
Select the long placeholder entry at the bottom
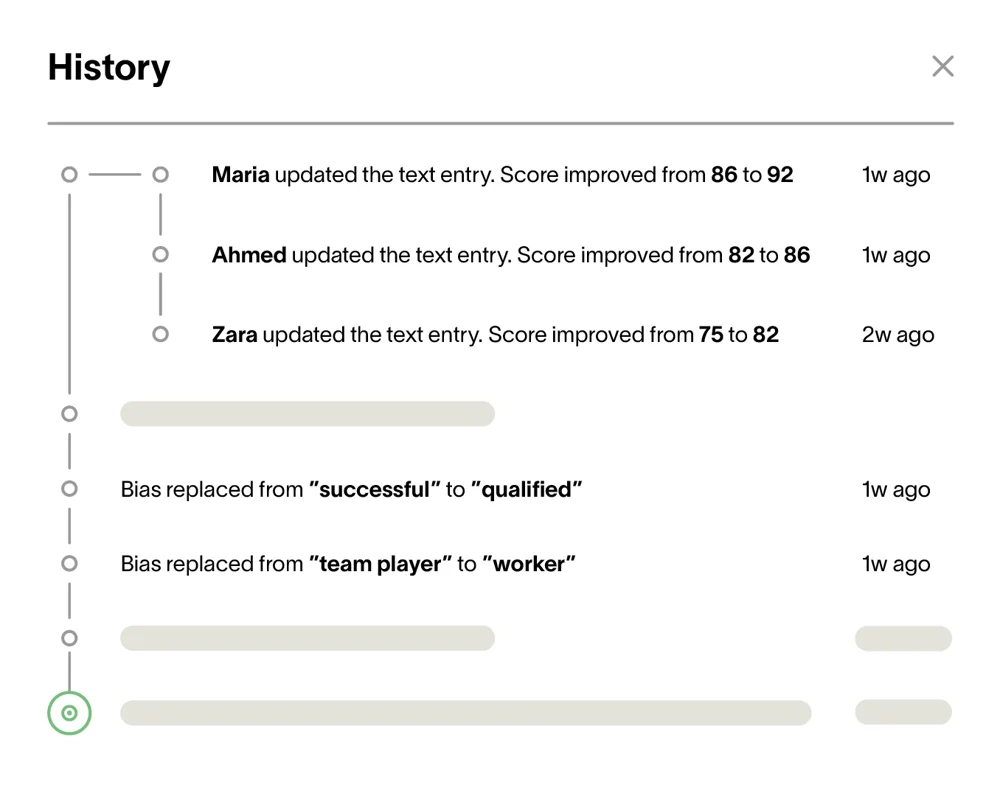[x=465, y=713]
